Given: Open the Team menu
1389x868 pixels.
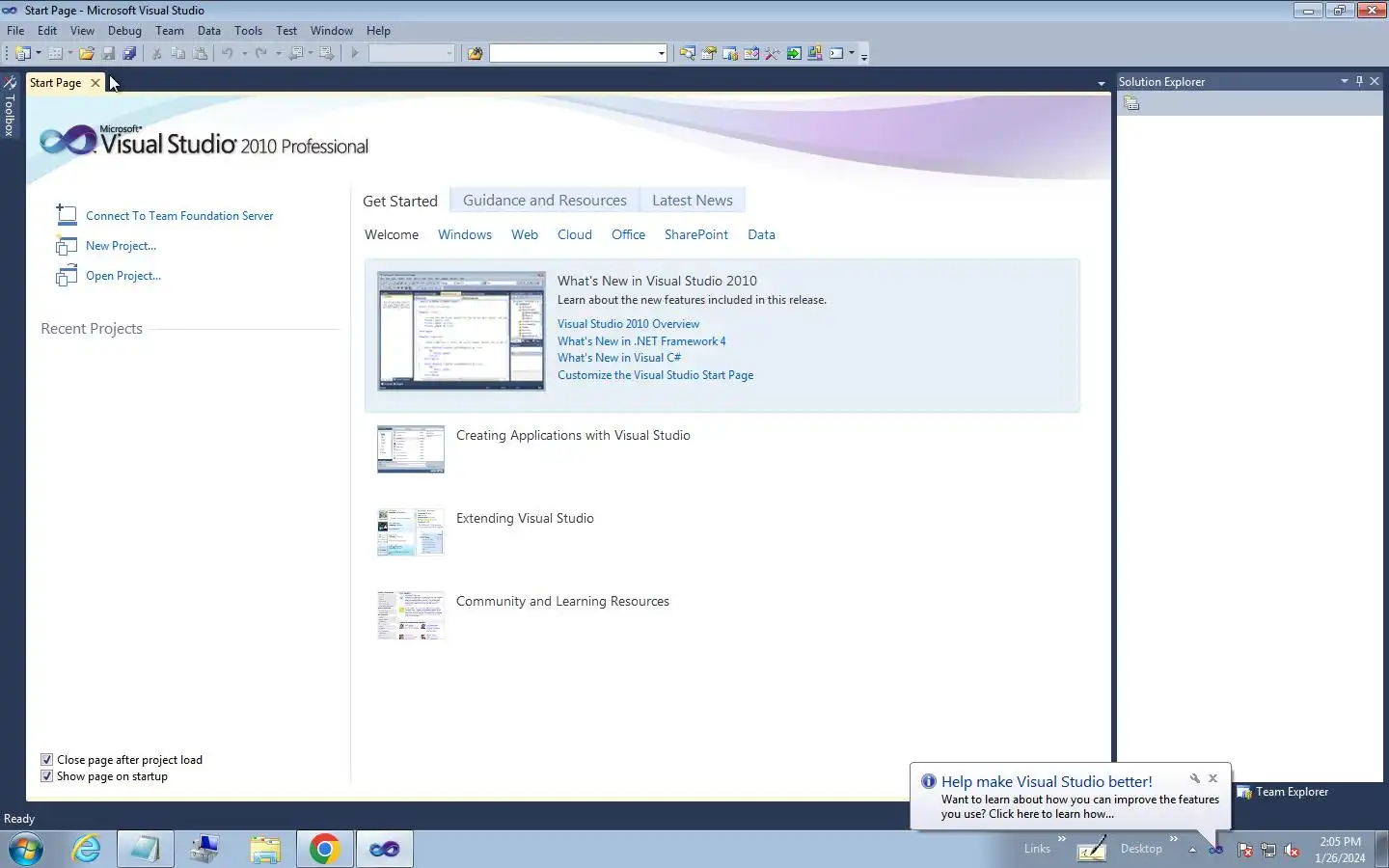Looking at the screenshot, I should click(x=169, y=30).
